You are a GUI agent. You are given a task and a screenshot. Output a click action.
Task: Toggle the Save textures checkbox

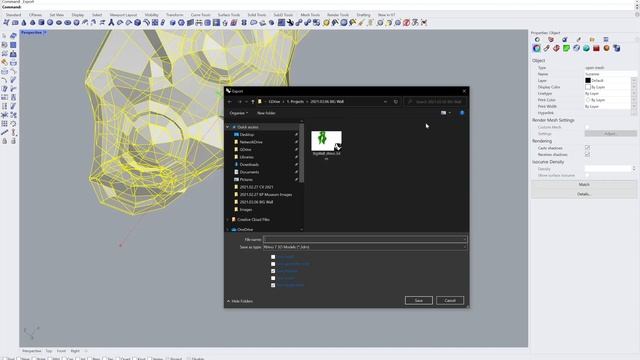pyautogui.click(x=273, y=271)
